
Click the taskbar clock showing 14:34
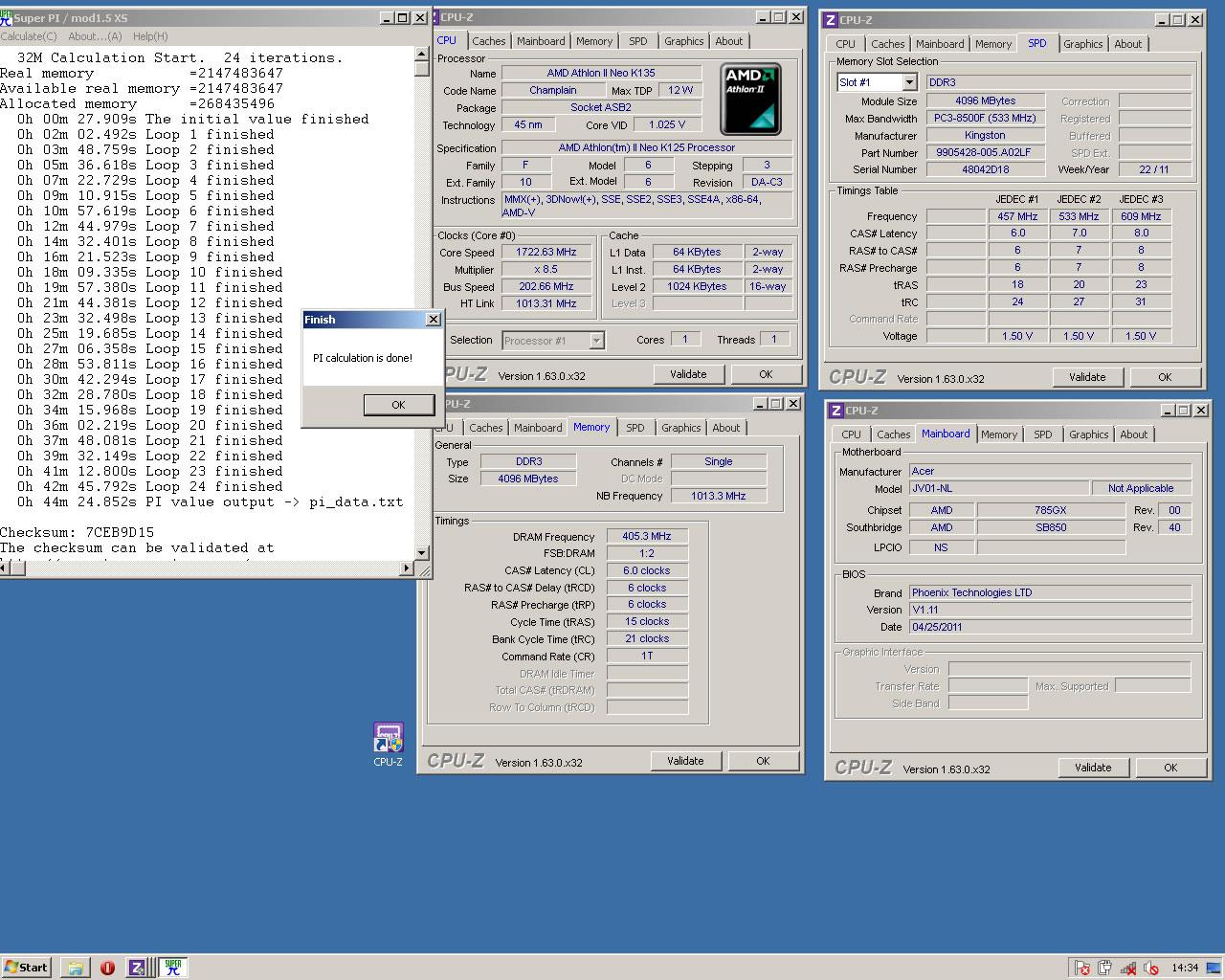(x=1185, y=968)
